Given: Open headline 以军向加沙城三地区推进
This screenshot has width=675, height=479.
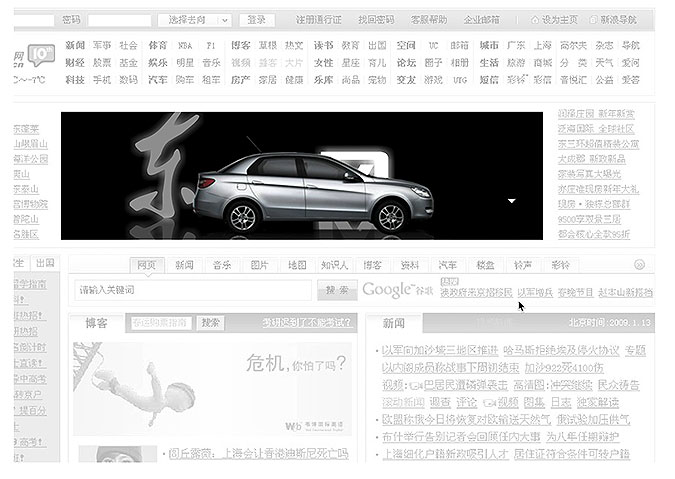Looking at the screenshot, I should tap(440, 351).
